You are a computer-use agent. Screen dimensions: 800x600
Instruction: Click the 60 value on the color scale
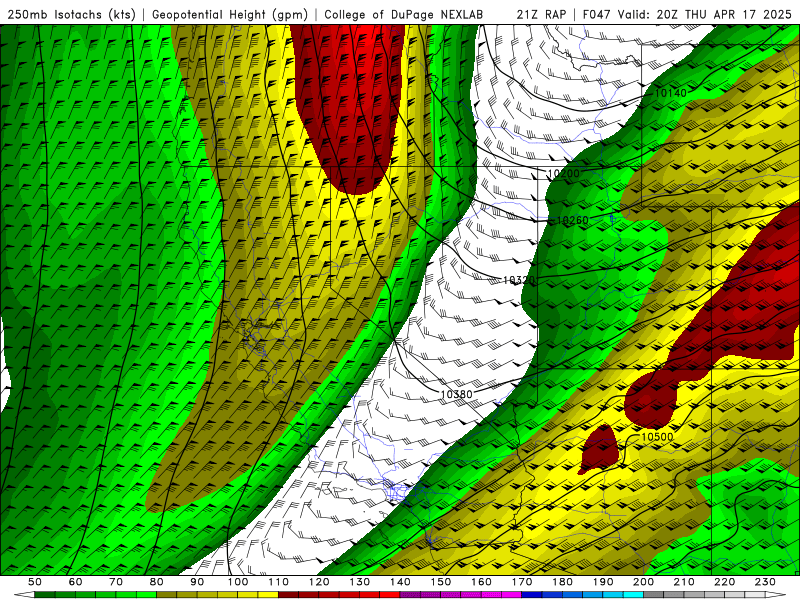75,582
